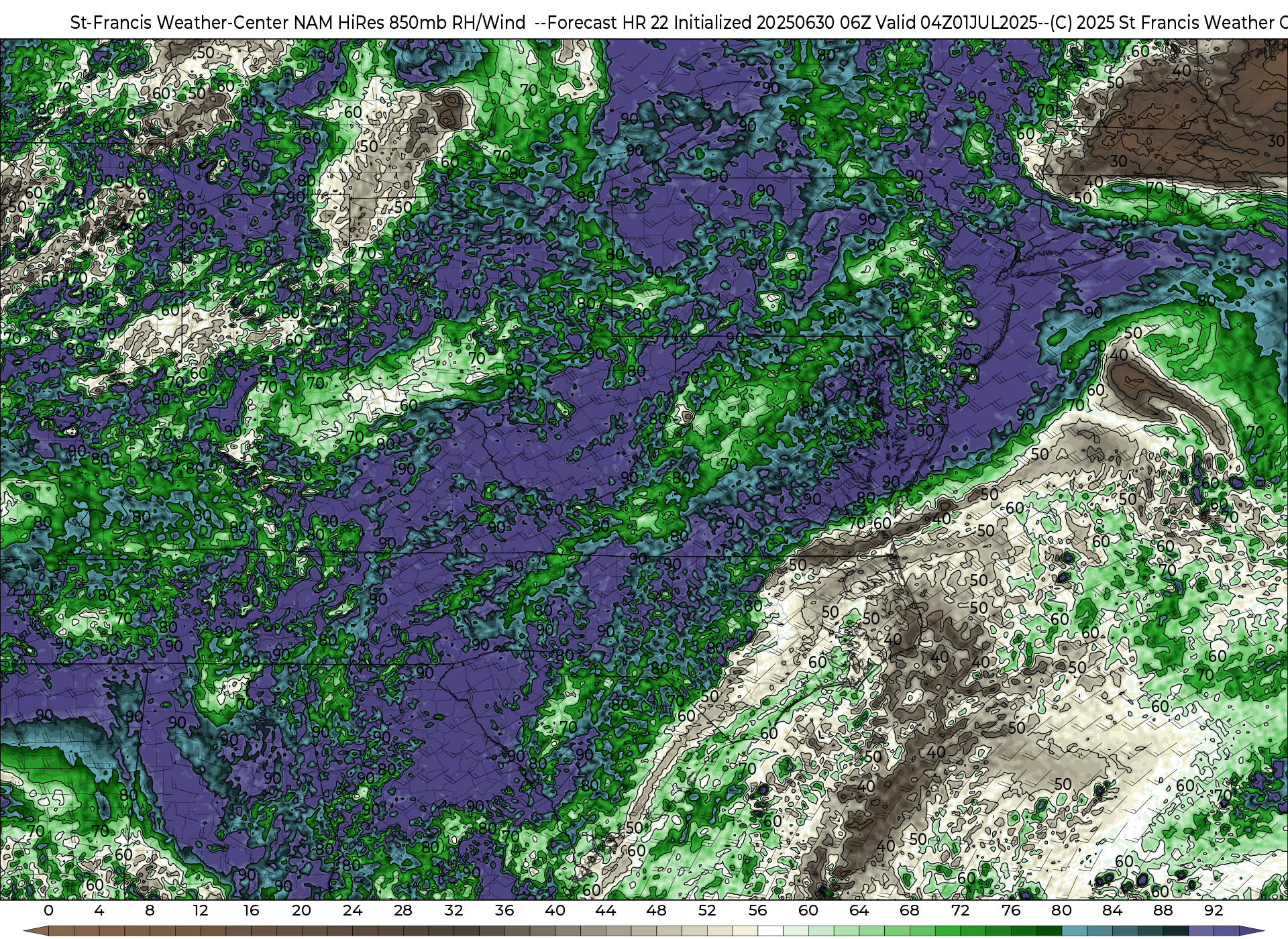Image resolution: width=1288 pixels, height=939 pixels.
Task: Click the color bar tick label 68
Action: pyautogui.click(x=910, y=911)
